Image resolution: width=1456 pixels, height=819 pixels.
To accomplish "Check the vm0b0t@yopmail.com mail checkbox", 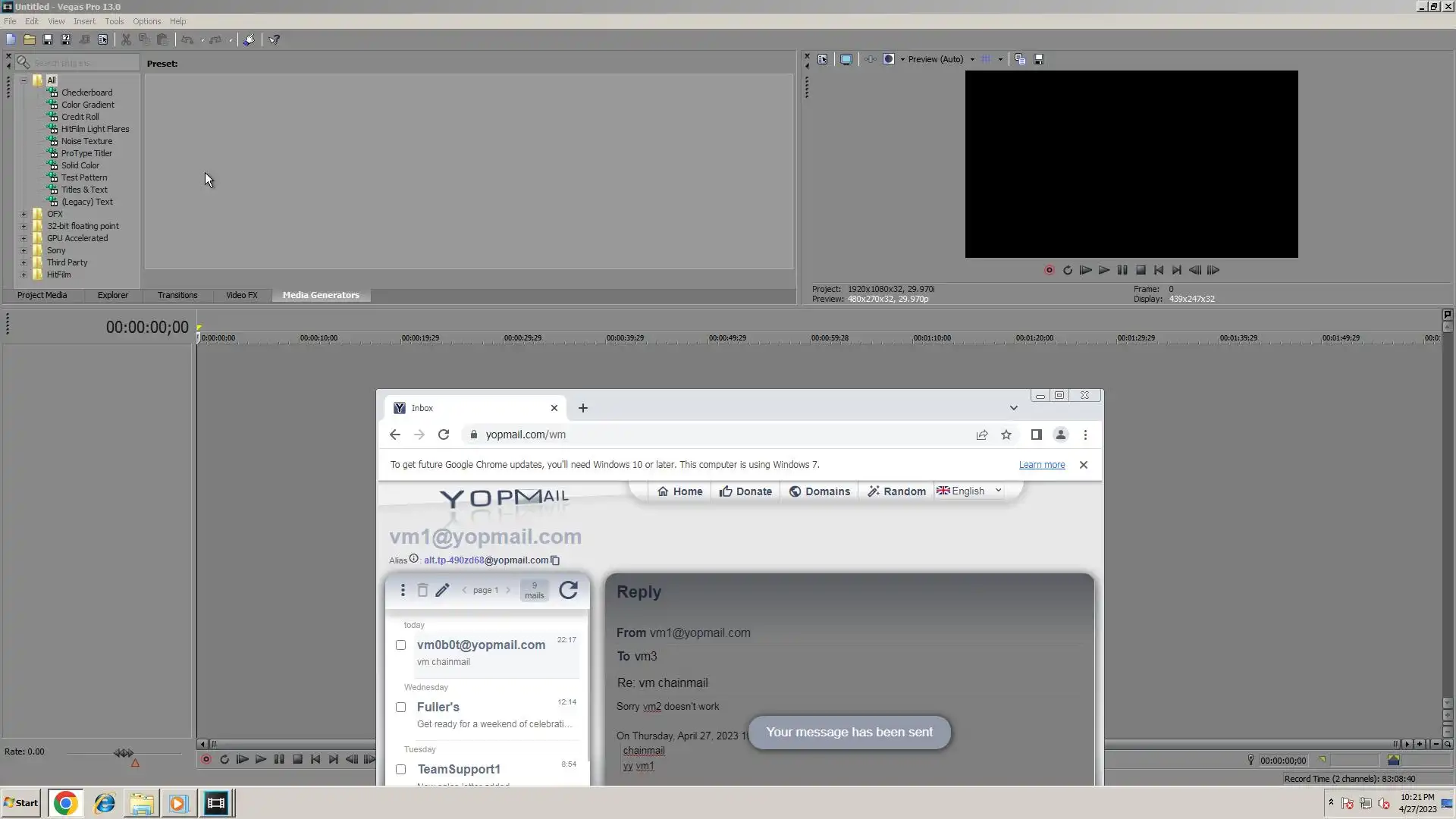I will pyautogui.click(x=400, y=645).
